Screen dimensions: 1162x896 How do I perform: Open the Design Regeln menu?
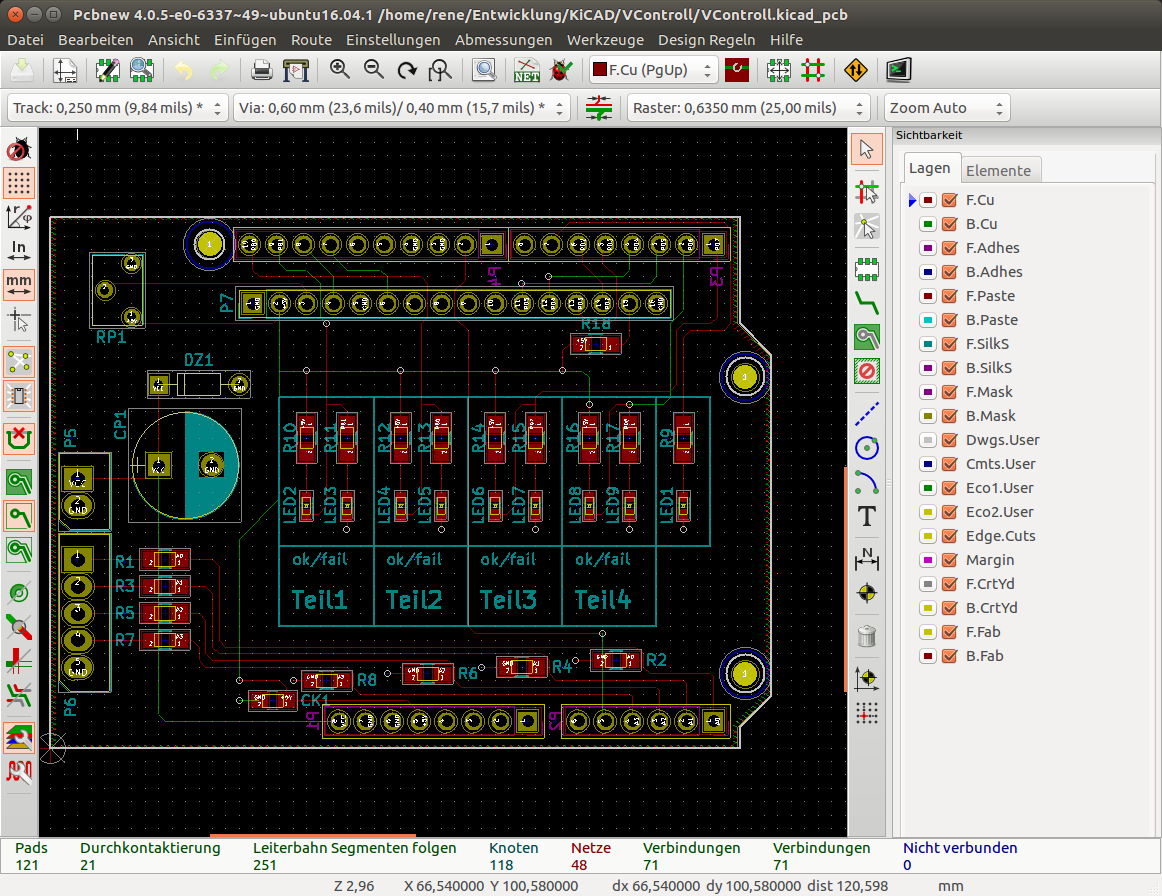[x=706, y=40]
